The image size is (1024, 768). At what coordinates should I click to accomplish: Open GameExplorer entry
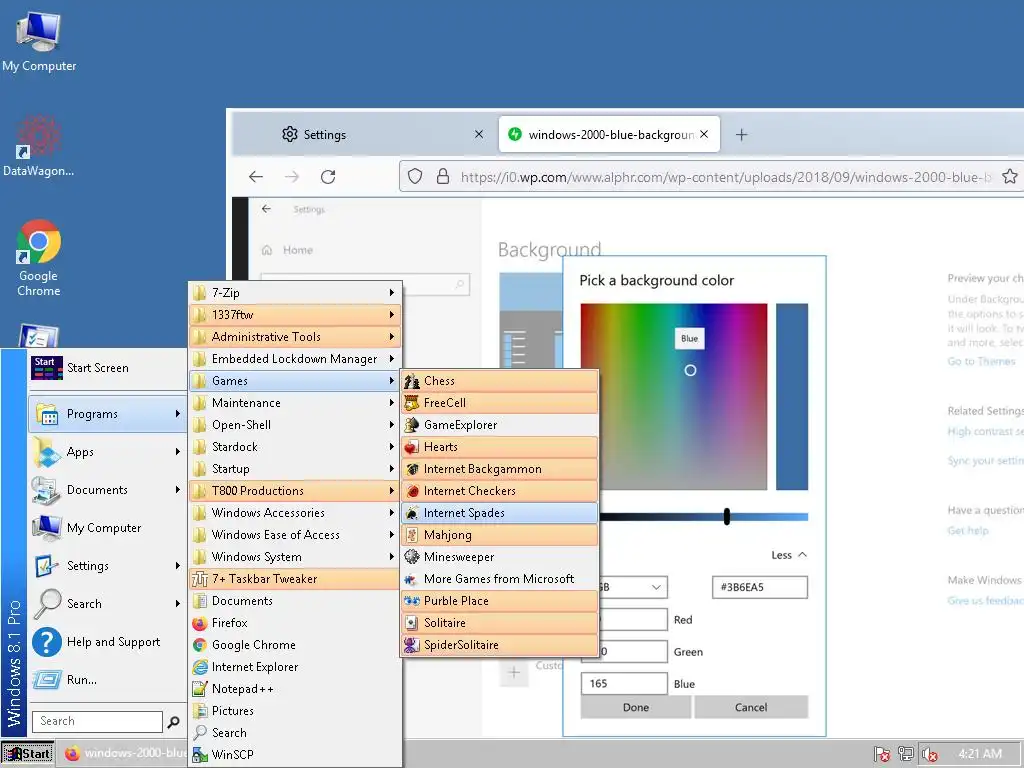500,425
